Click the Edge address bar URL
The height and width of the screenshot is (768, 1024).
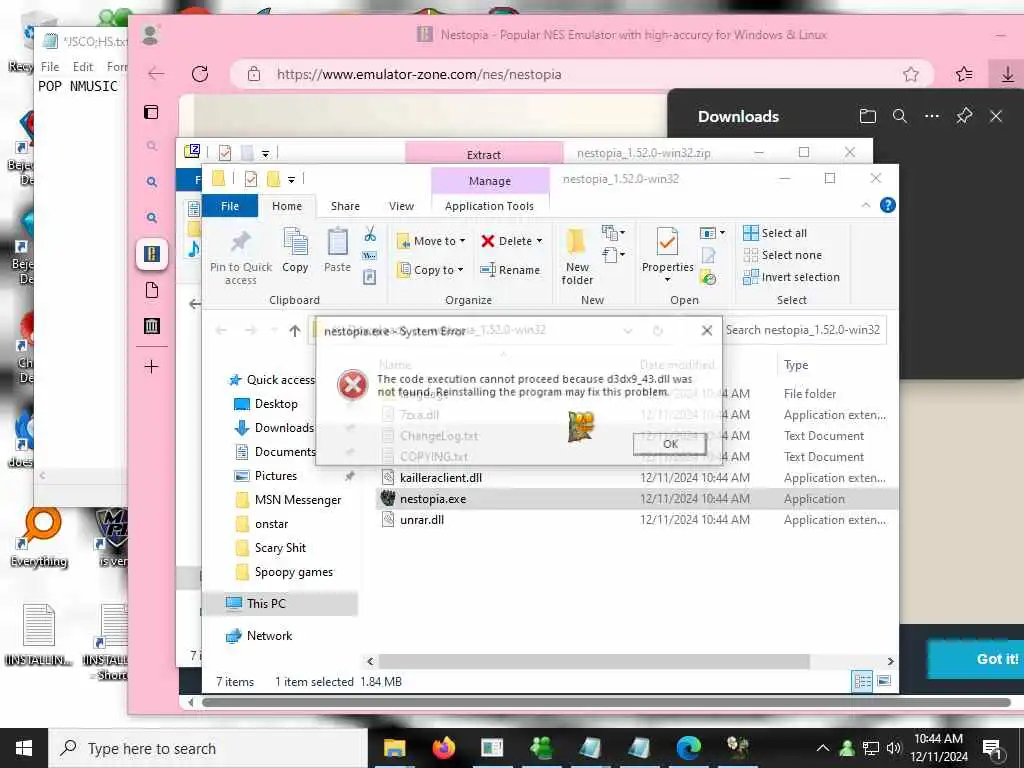point(419,74)
